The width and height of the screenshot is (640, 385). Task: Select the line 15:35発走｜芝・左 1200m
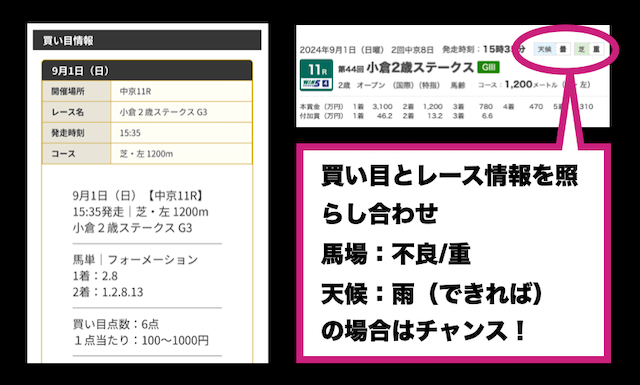point(140,212)
